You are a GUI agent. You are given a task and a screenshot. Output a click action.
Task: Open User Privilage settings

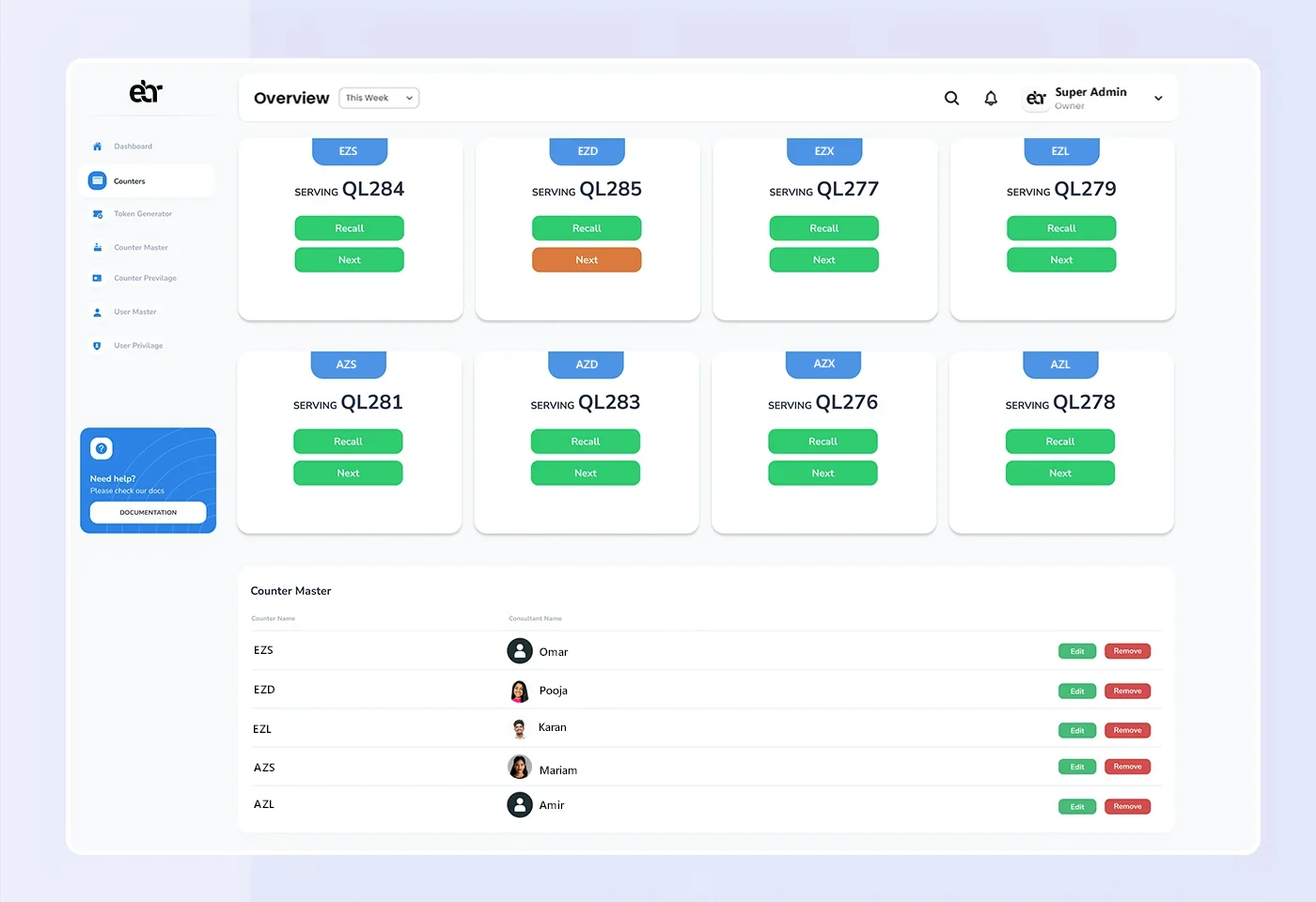137,345
